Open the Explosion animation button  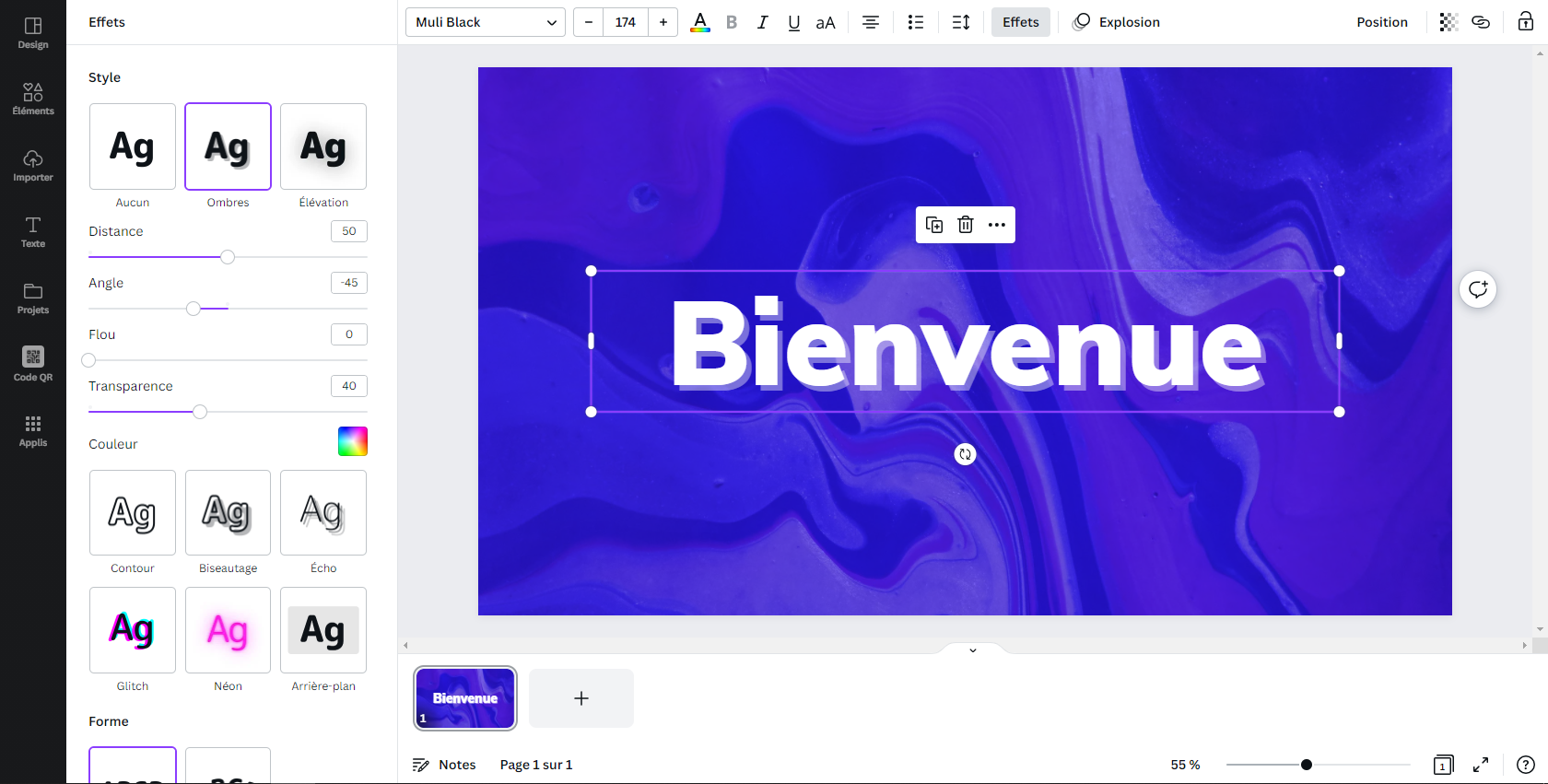click(x=1117, y=22)
